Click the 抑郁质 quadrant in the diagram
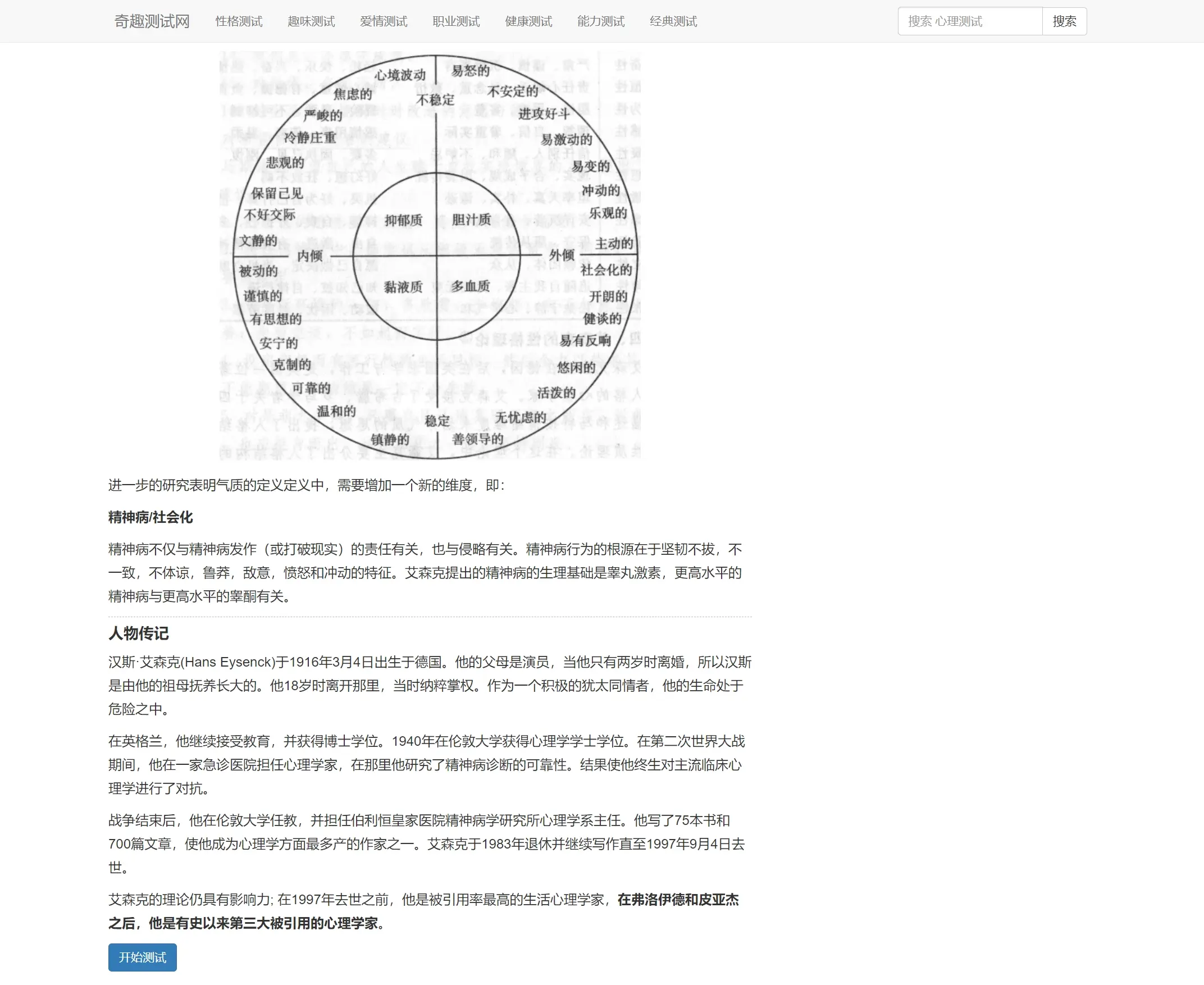This screenshot has width=1204, height=985. click(x=403, y=220)
